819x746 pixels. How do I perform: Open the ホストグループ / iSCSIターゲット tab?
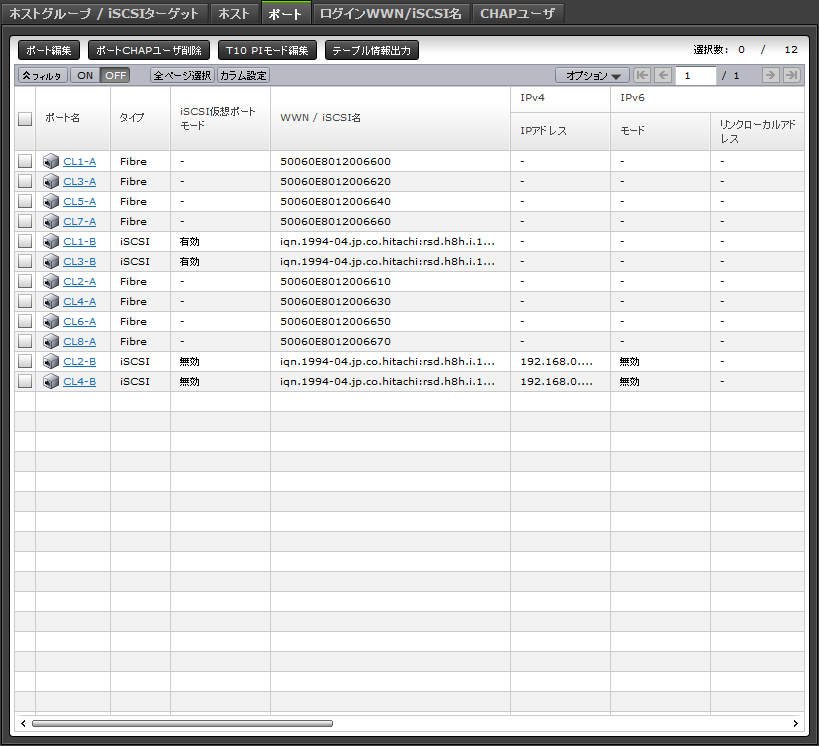click(104, 13)
